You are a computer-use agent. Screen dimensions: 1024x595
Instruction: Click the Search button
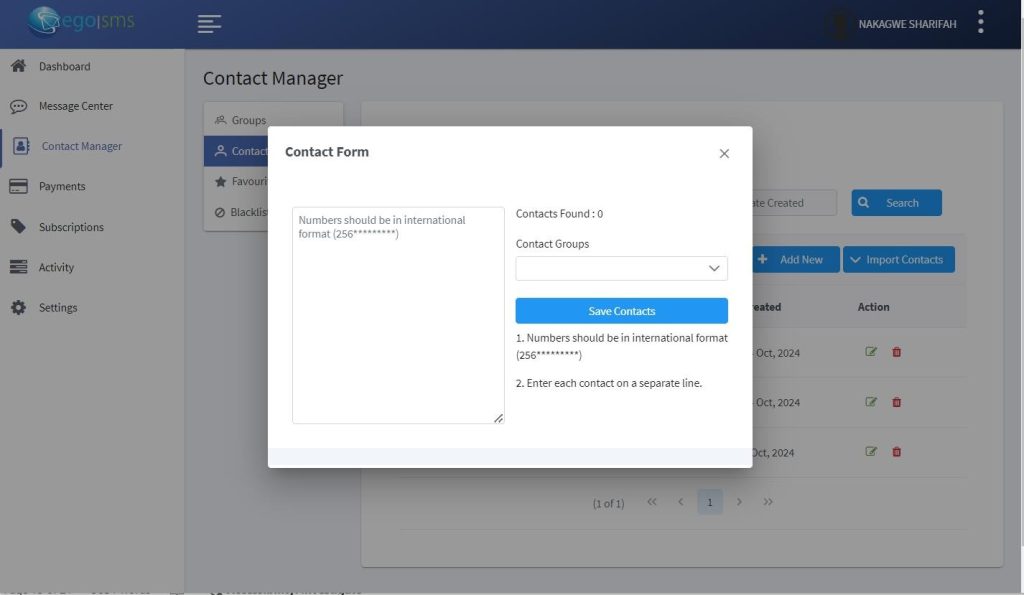tap(896, 203)
